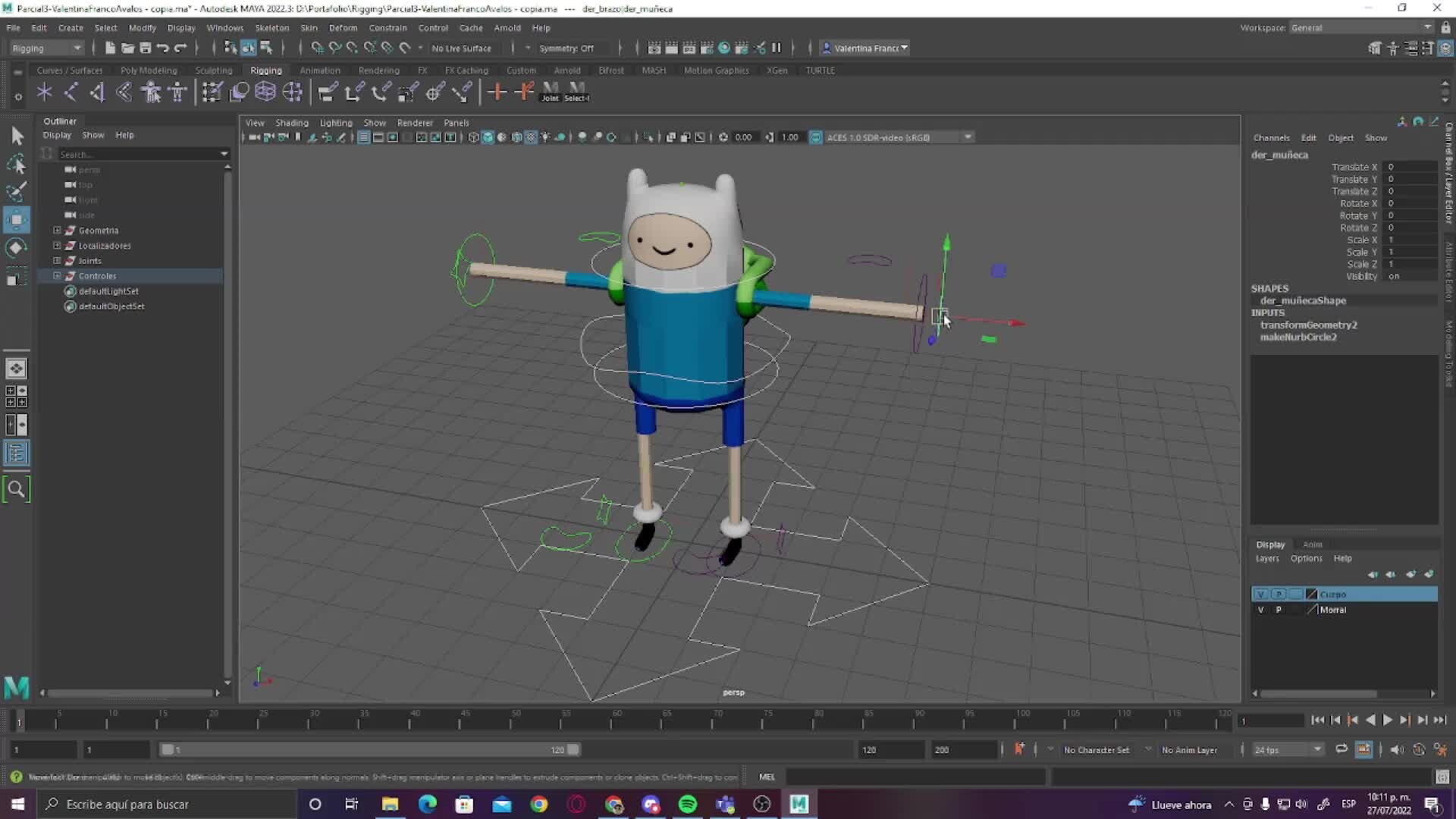The width and height of the screenshot is (1456, 819).
Task: Switch to the Animation shelf tab
Action: [319, 70]
